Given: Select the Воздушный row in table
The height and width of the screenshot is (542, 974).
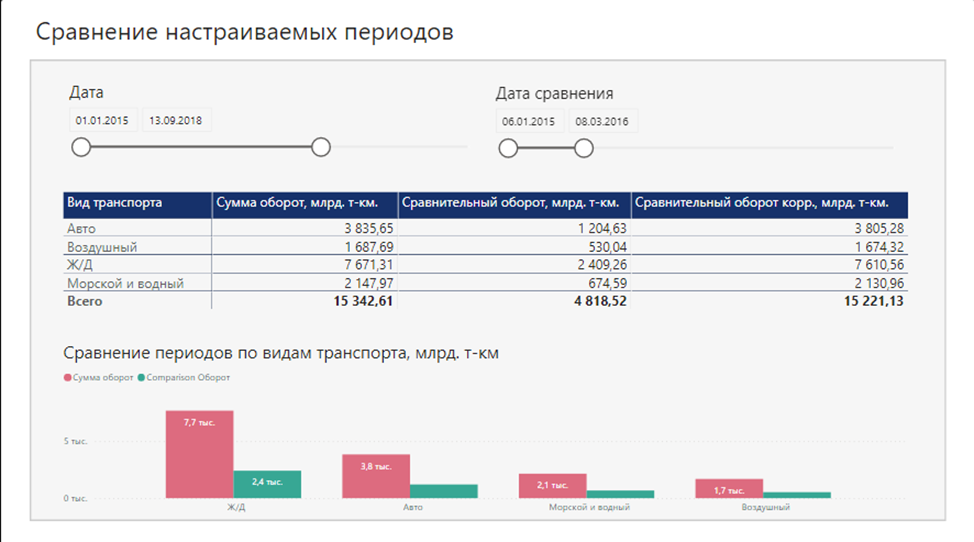Looking at the screenshot, I should tap(485, 246).
